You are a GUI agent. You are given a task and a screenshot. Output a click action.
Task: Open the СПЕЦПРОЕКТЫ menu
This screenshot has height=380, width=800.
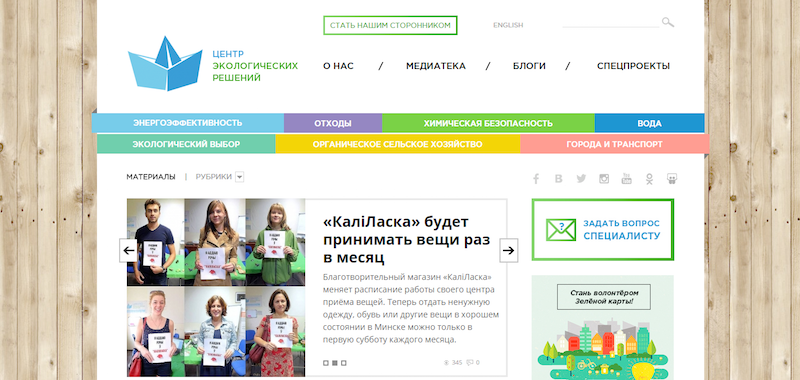[x=633, y=66]
